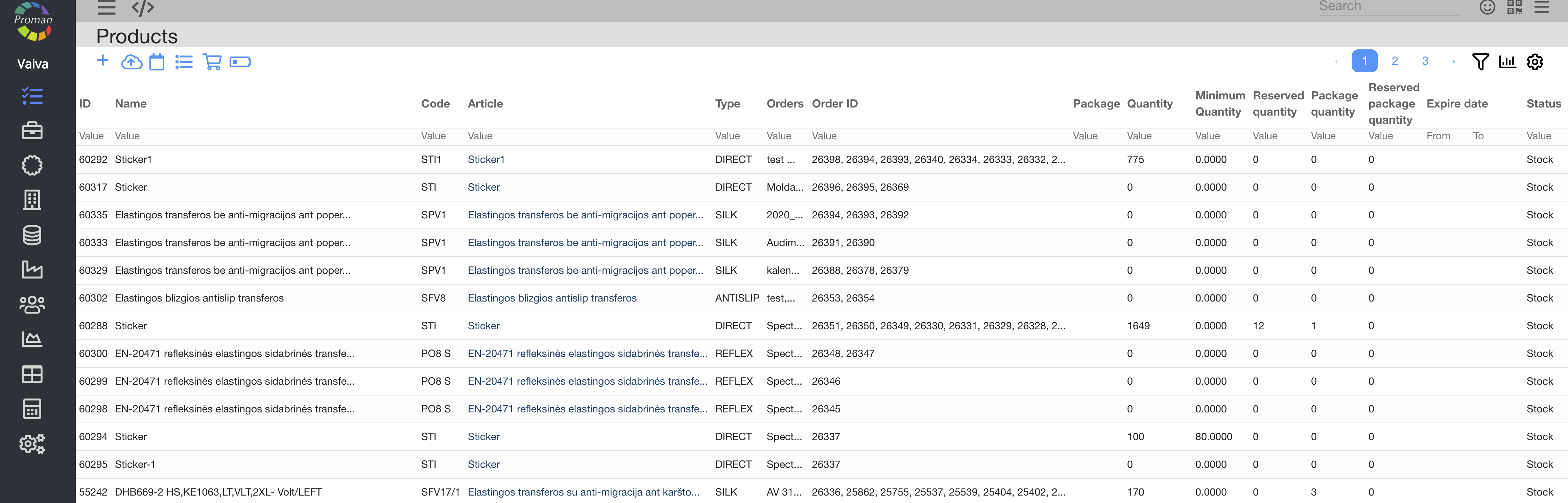This screenshot has width=1568, height=503.
Task: Click the shopping cart toolbar icon
Action: pos(212,62)
